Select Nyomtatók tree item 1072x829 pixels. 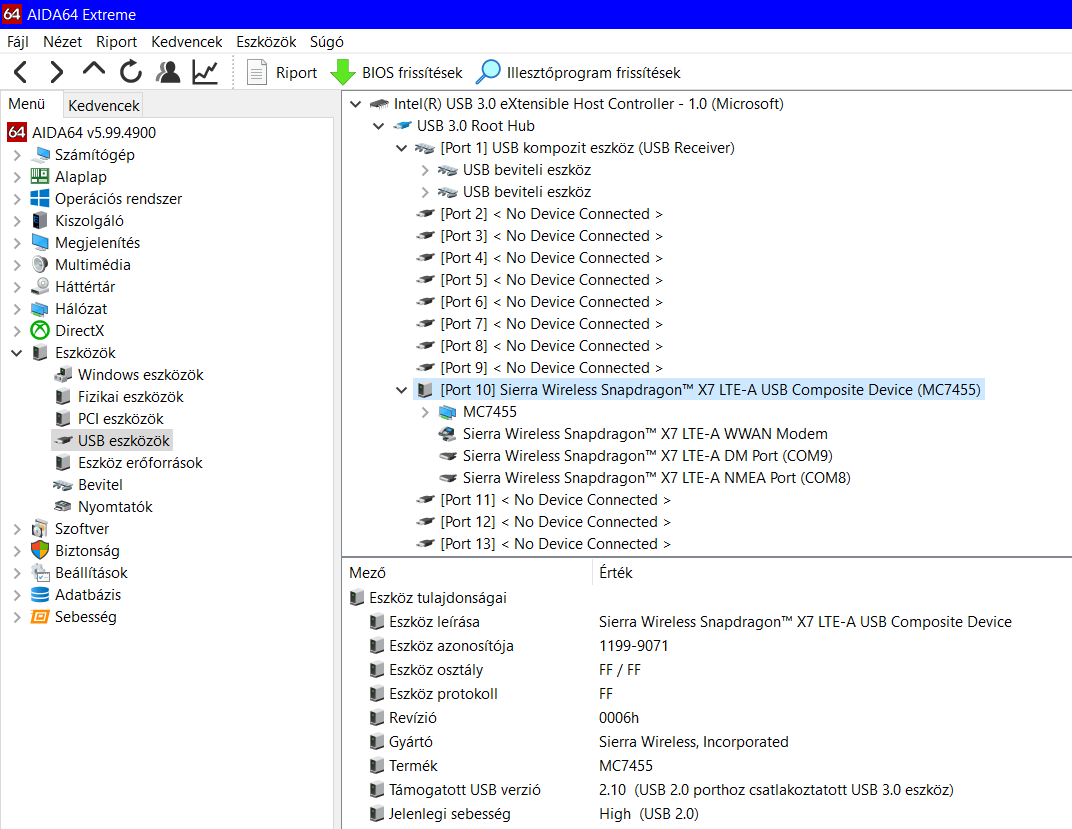tap(115, 506)
